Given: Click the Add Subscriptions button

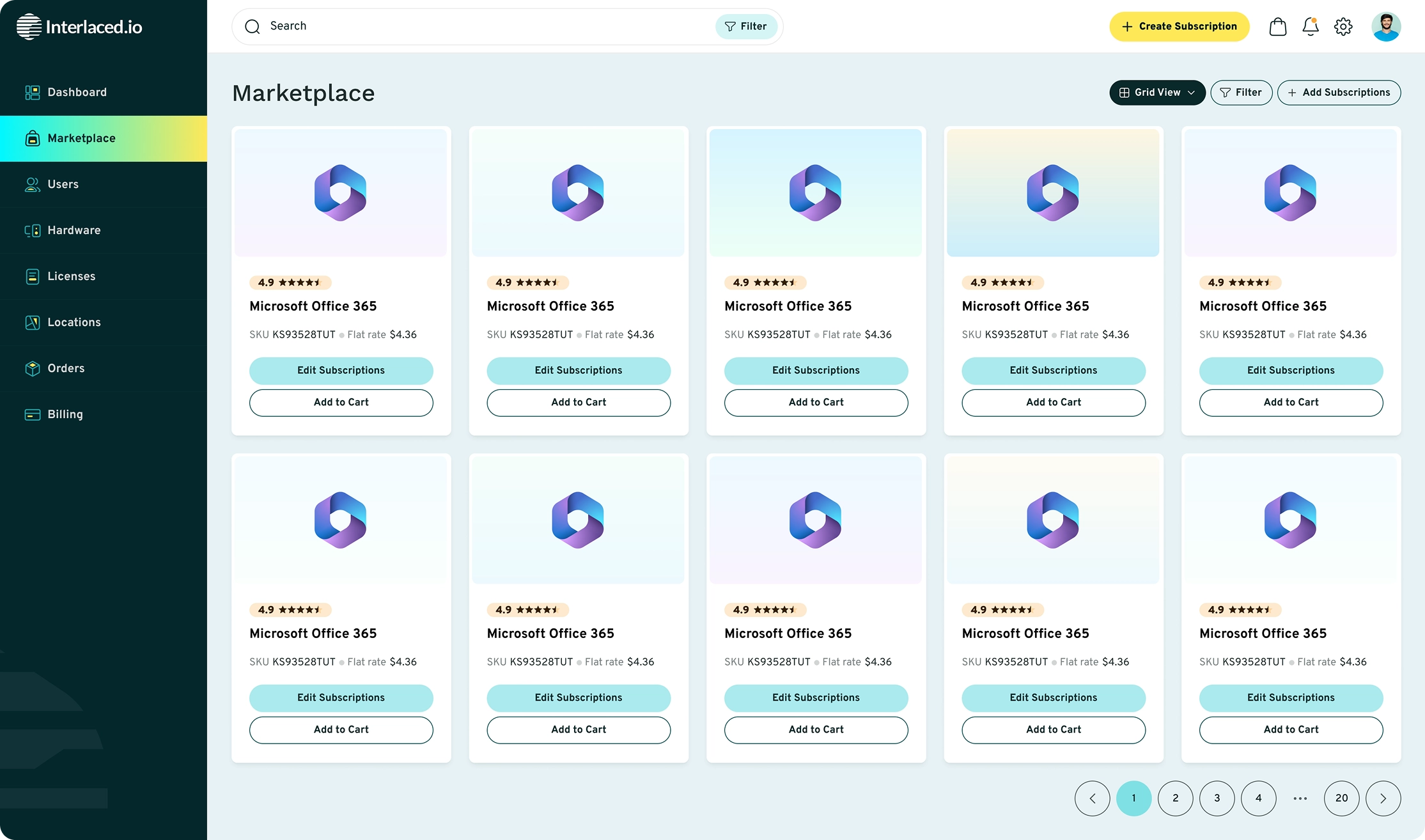Looking at the screenshot, I should [1339, 93].
